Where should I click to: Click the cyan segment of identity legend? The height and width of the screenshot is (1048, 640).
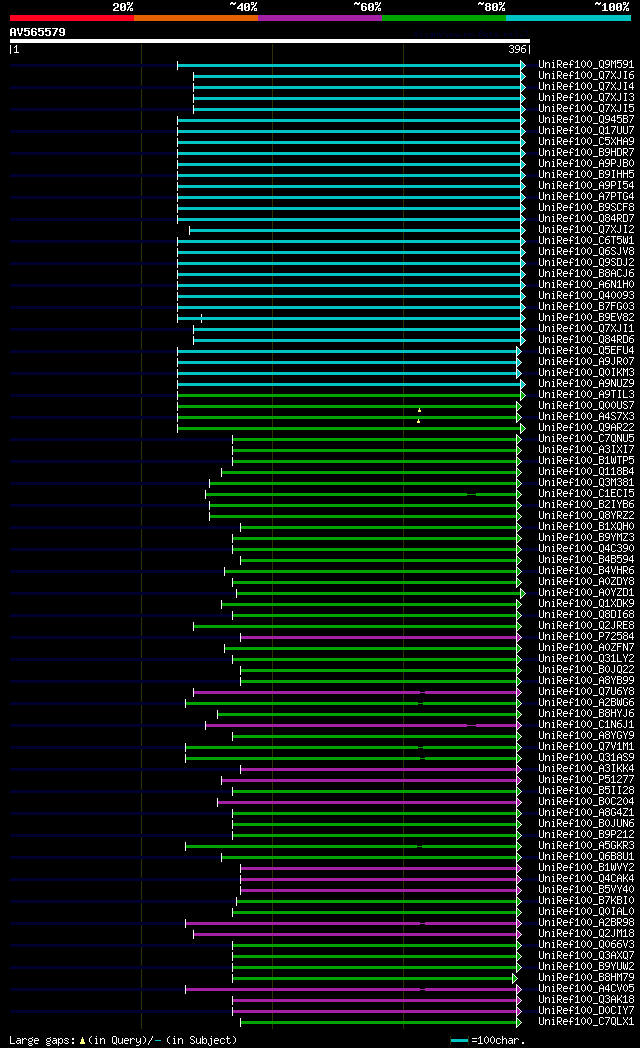[x=569, y=18]
